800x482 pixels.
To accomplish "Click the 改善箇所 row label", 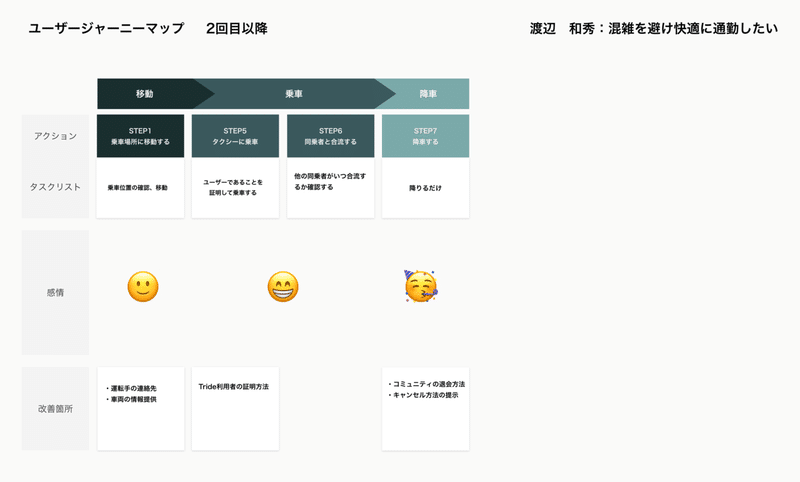I will [x=55, y=409].
